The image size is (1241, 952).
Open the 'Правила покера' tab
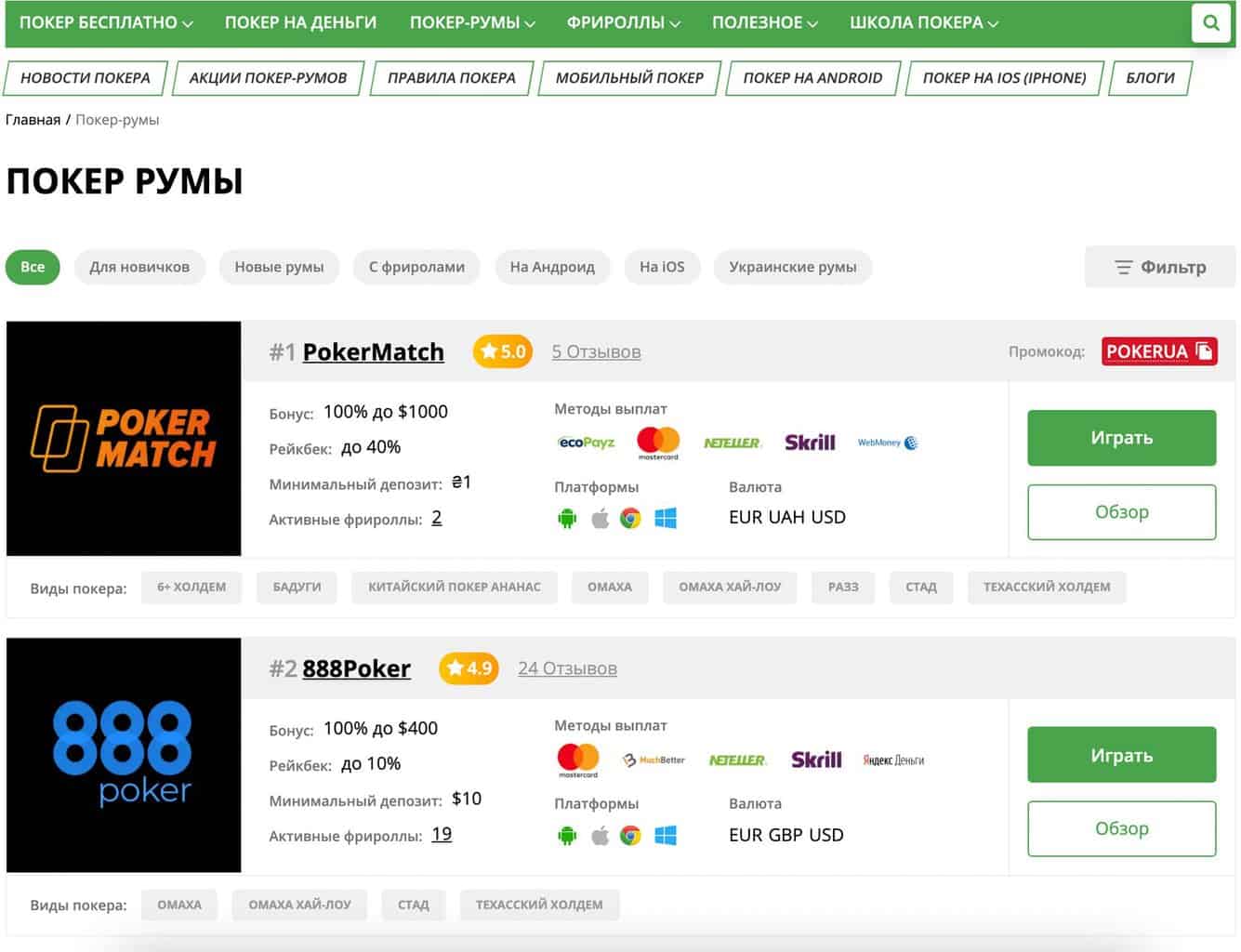(x=452, y=78)
